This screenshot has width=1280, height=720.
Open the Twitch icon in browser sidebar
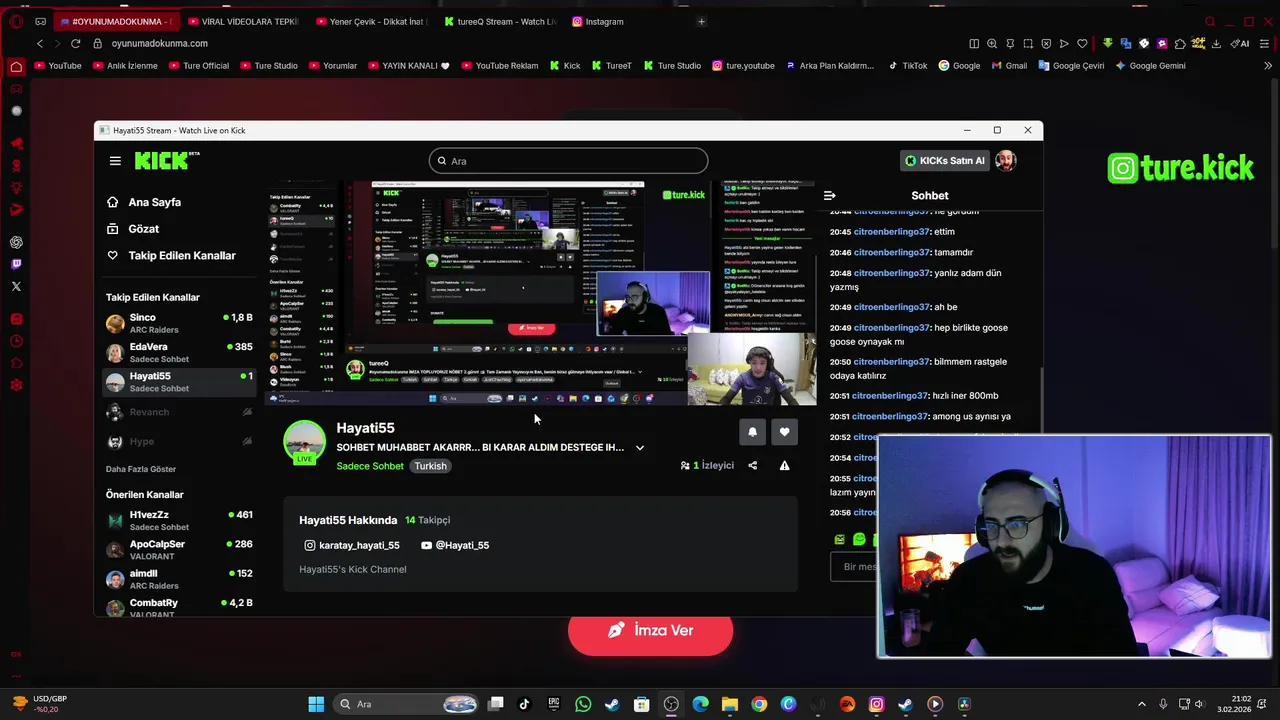16,264
